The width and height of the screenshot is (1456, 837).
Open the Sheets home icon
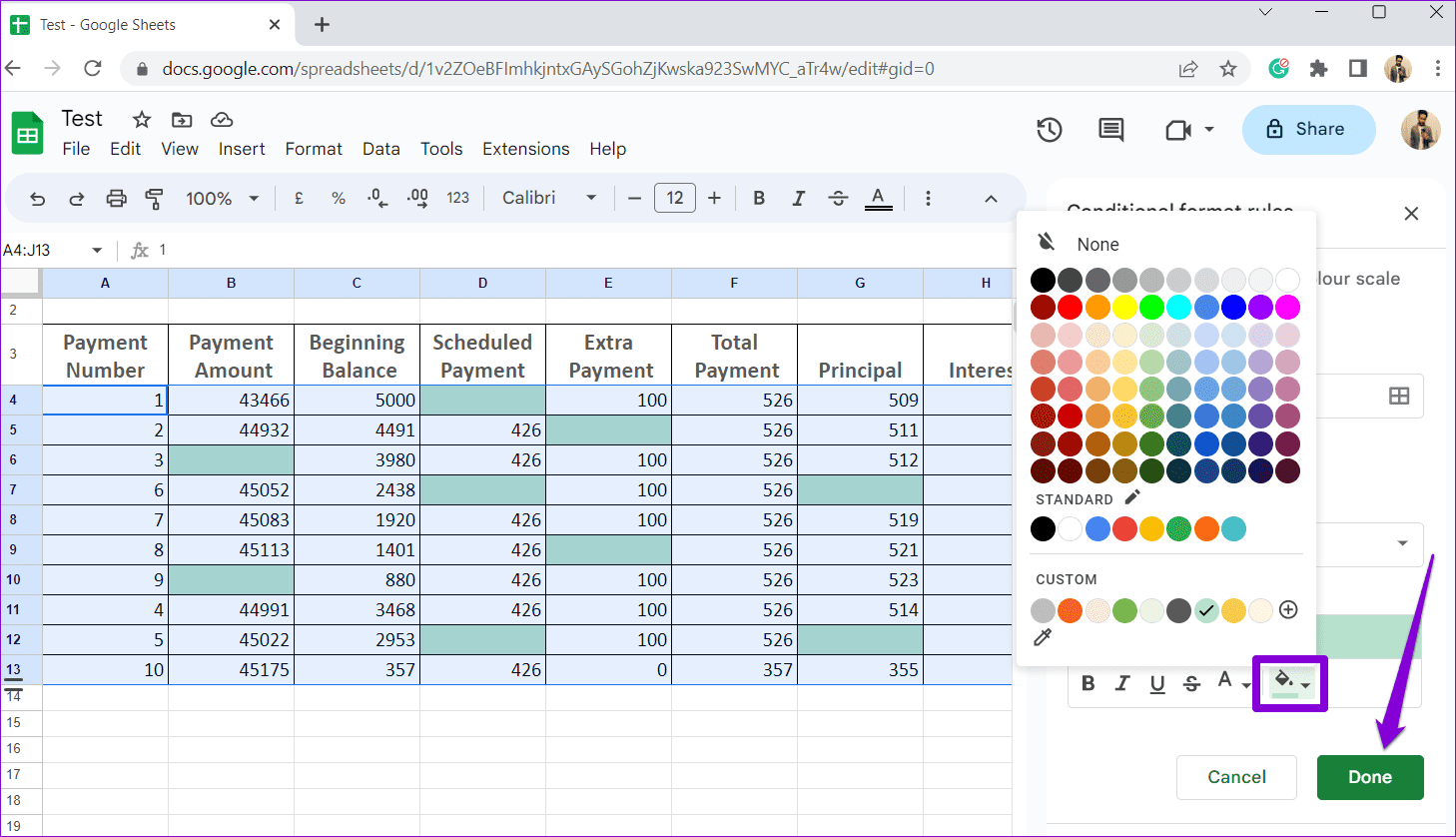pos(28,134)
